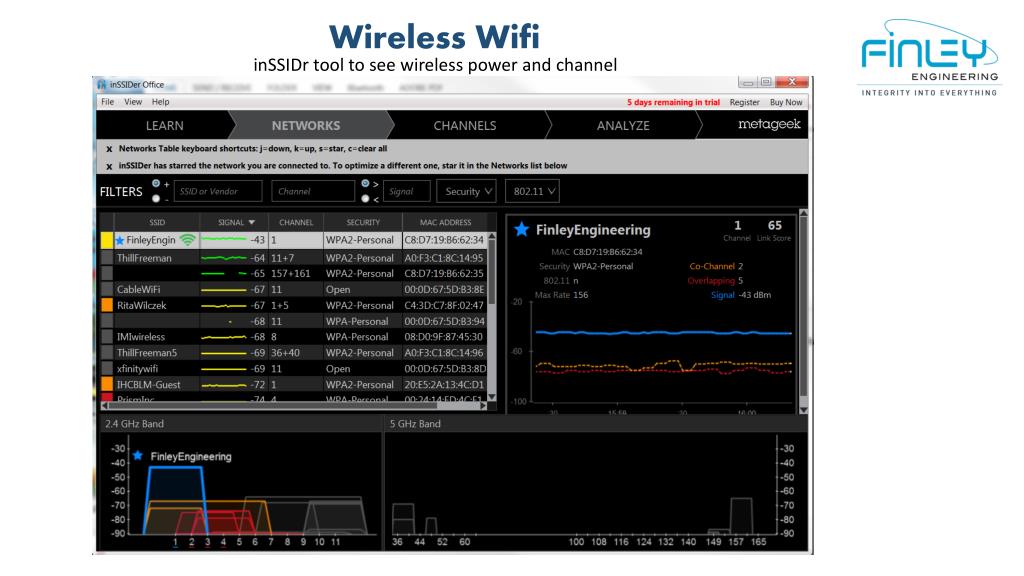The width and height of the screenshot is (1024, 576).
Task: Switch to the LEARN tab
Action: click(x=165, y=125)
